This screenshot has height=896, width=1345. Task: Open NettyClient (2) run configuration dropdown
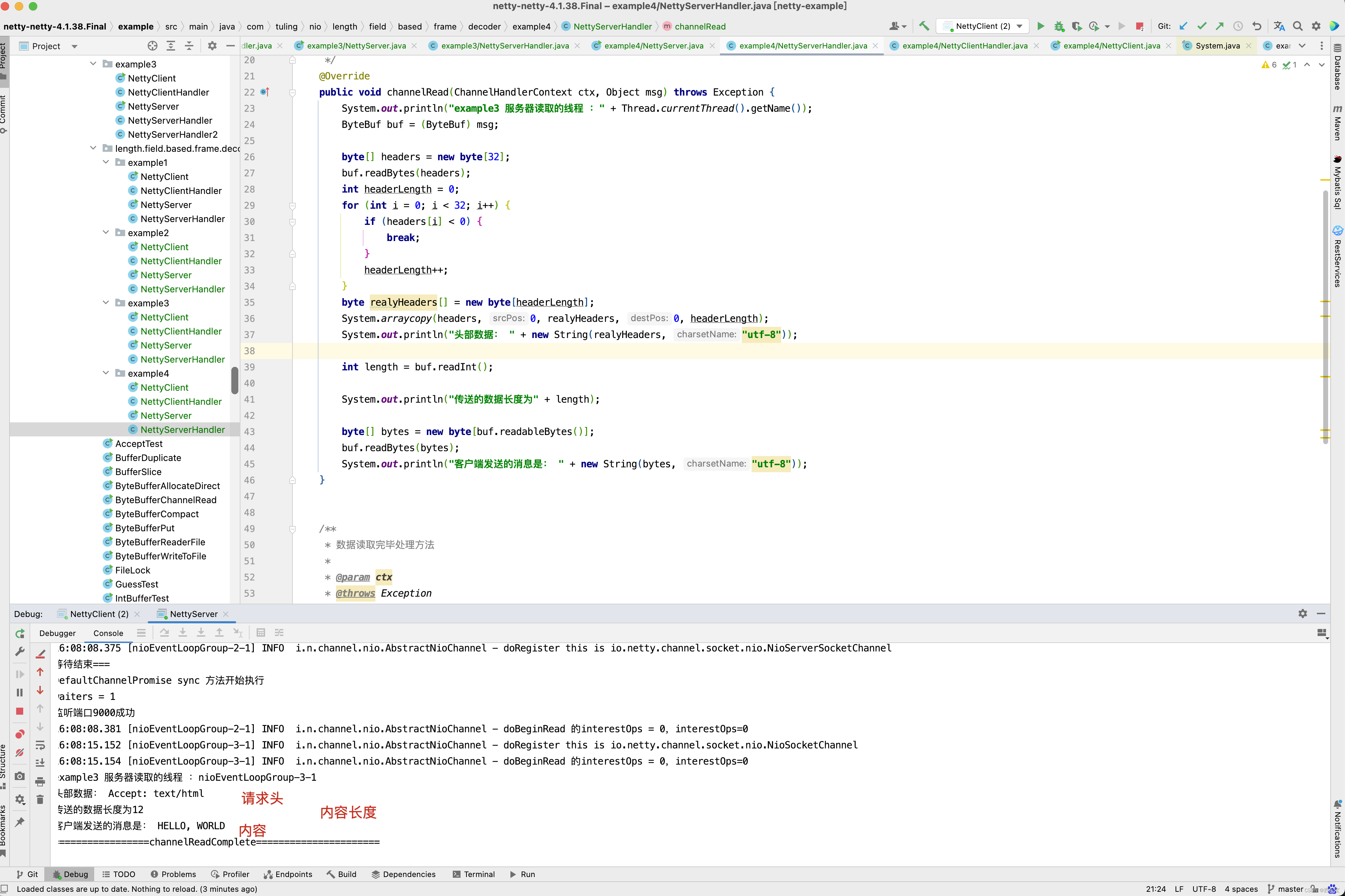tap(1020, 26)
